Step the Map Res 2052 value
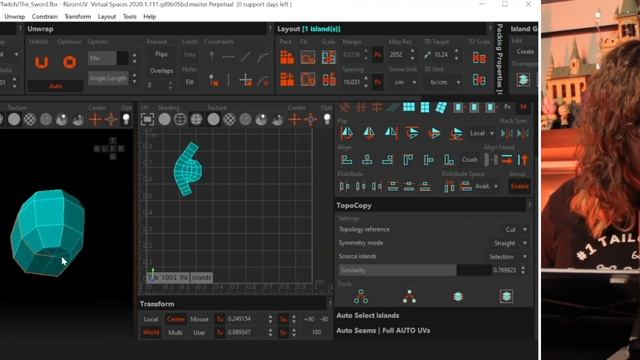This screenshot has height=360, width=640. click(x=412, y=55)
